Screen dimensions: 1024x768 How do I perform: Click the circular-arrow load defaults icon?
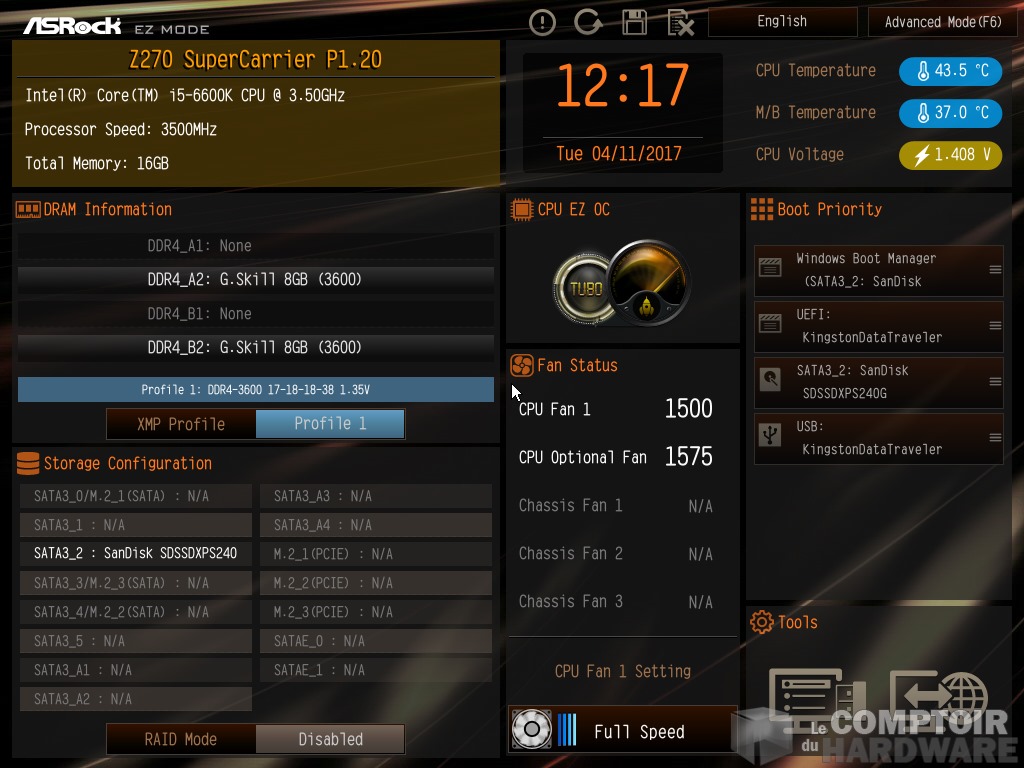pos(588,22)
